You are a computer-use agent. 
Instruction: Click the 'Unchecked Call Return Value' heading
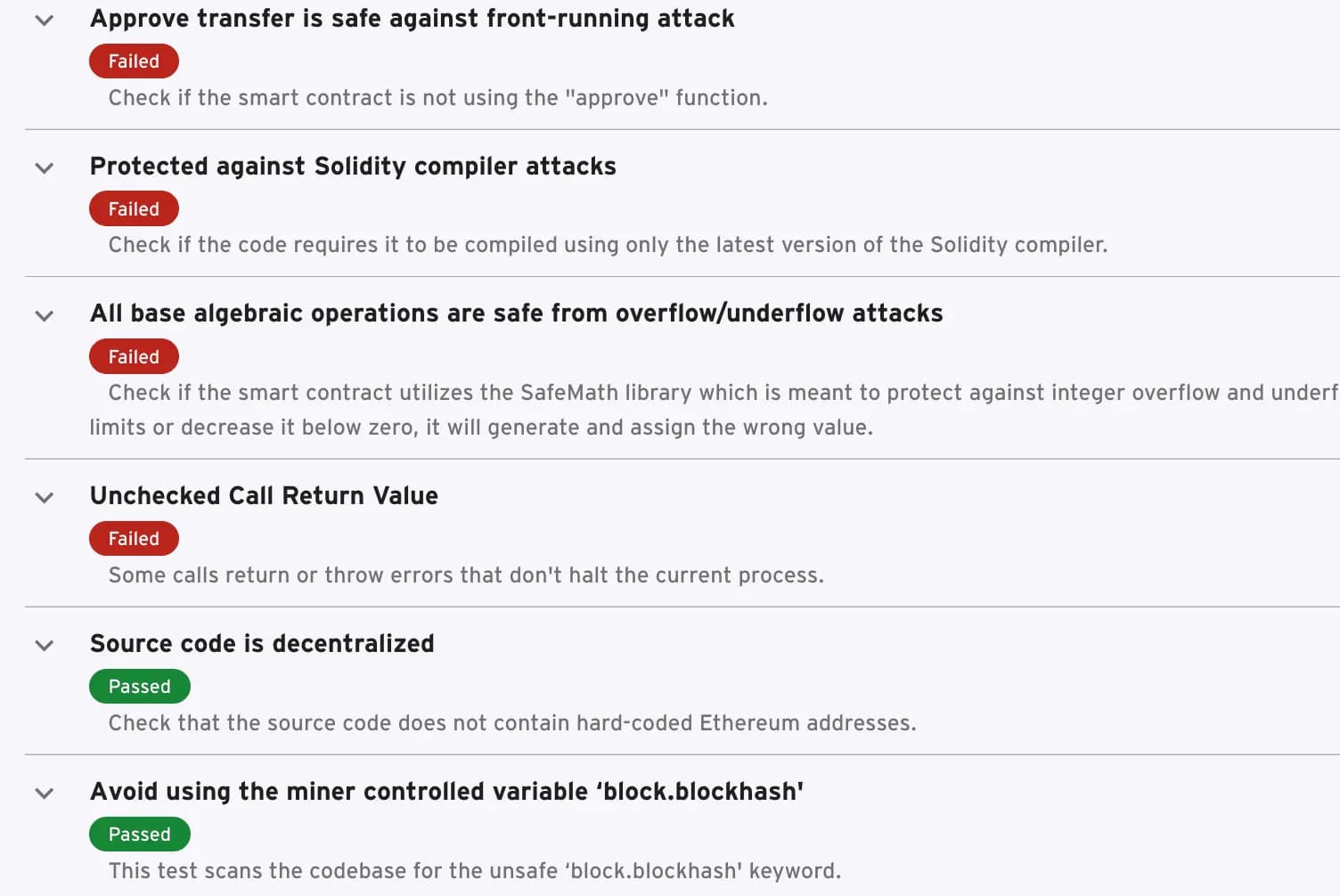tap(264, 496)
